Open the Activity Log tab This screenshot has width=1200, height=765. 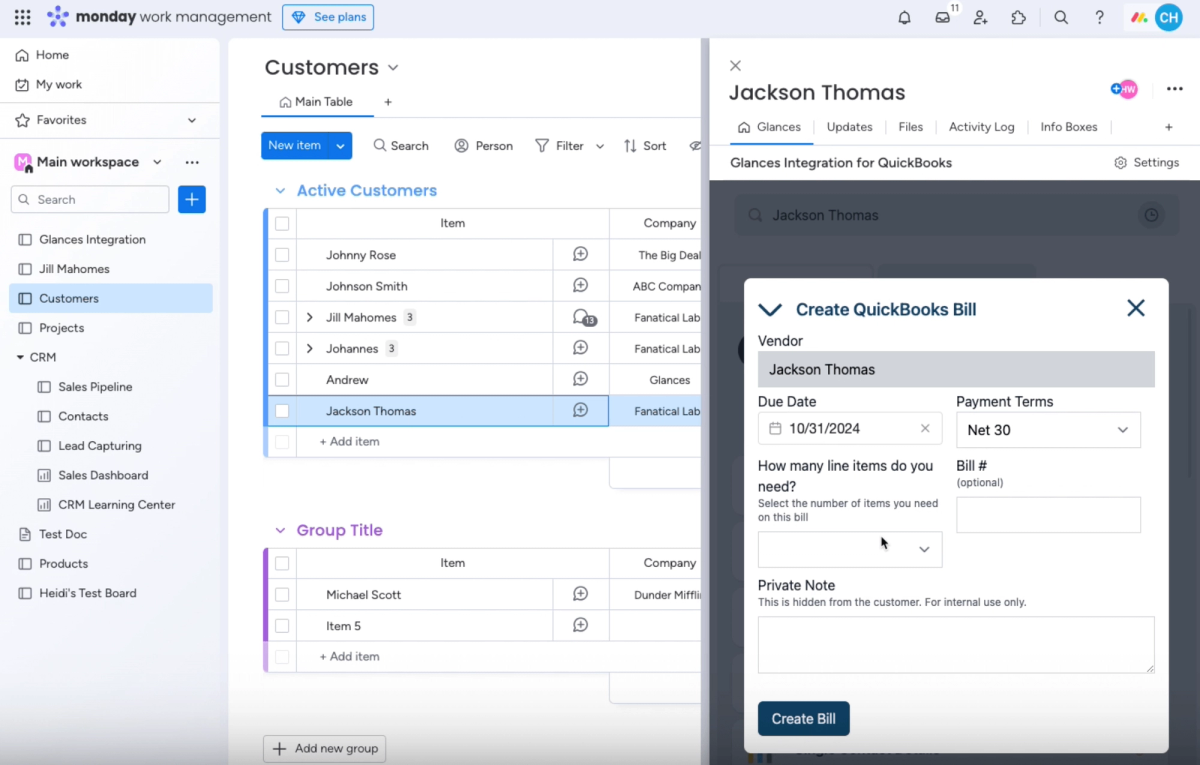[981, 127]
